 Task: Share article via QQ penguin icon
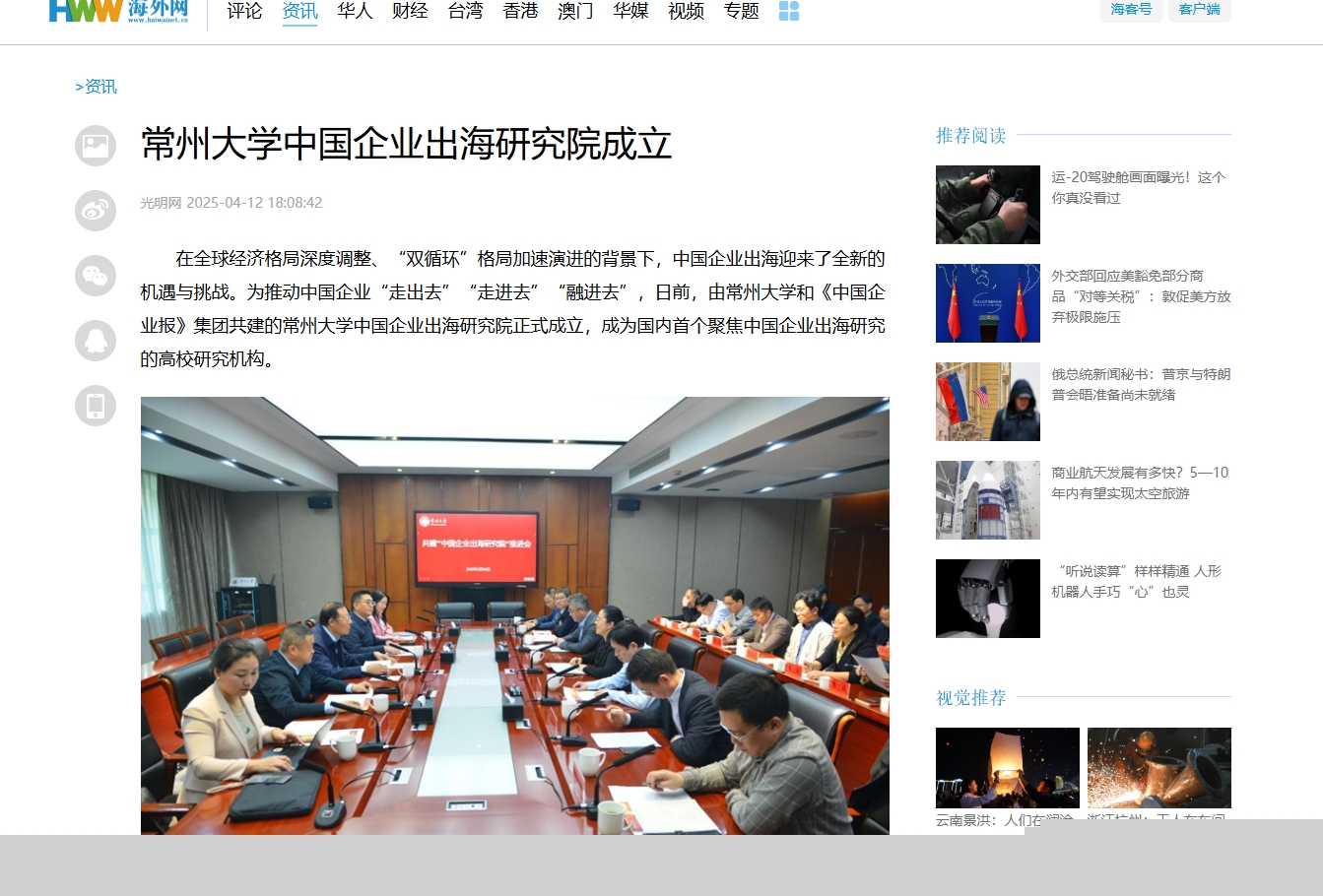click(96, 341)
